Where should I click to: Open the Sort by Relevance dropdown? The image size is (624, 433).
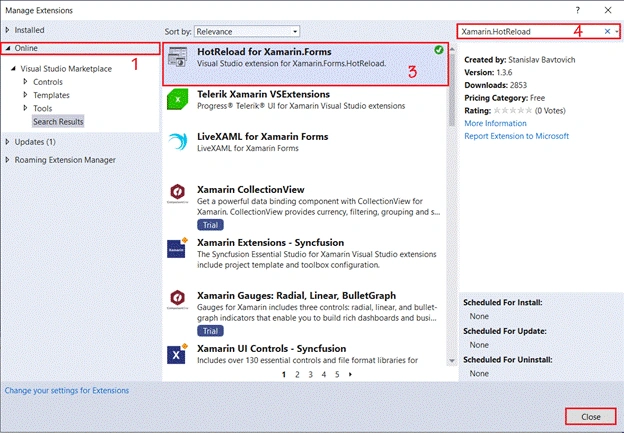[x=247, y=31]
